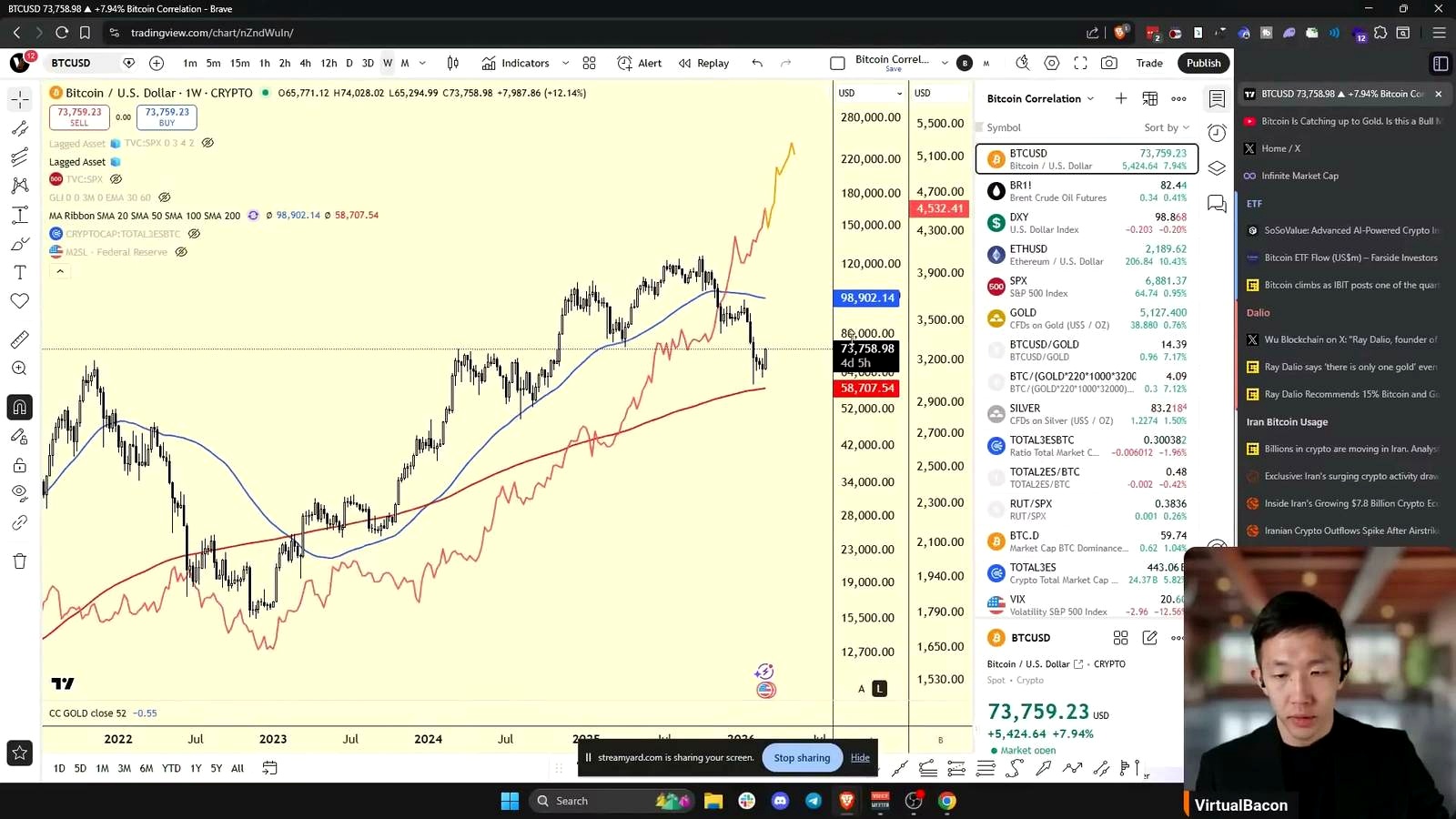The height and width of the screenshot is (819, 1456).
Task: Open favorites star toolbar button
Action: click(20, 753)
